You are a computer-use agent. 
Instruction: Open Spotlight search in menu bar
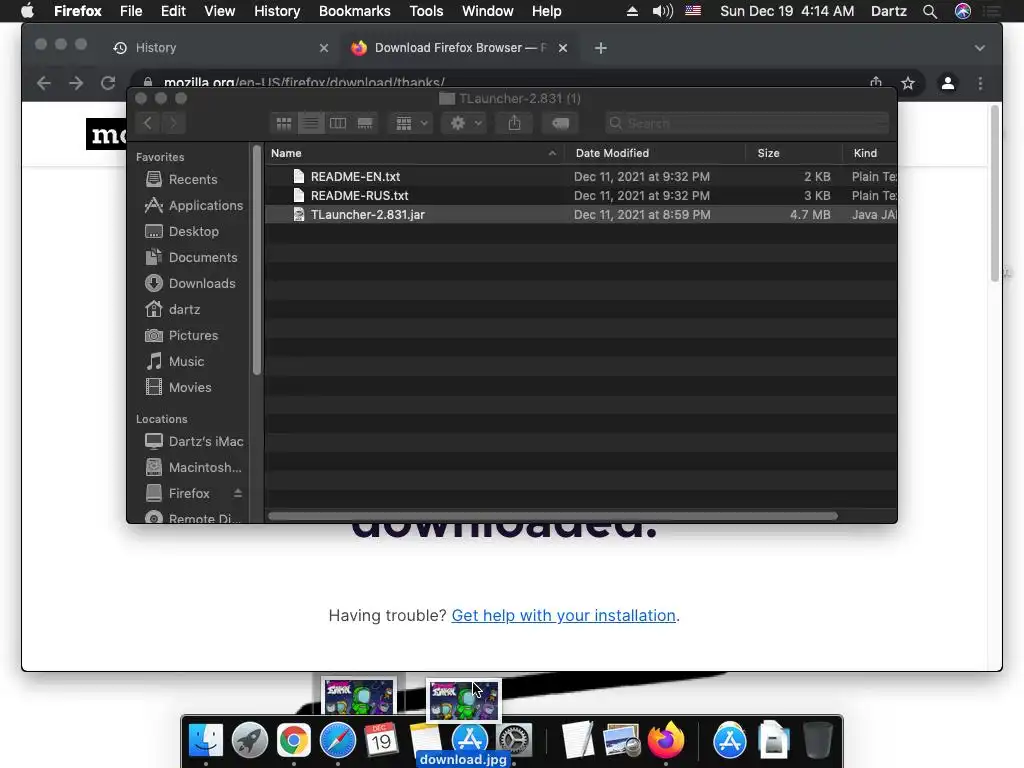click(x=930, y=11)
